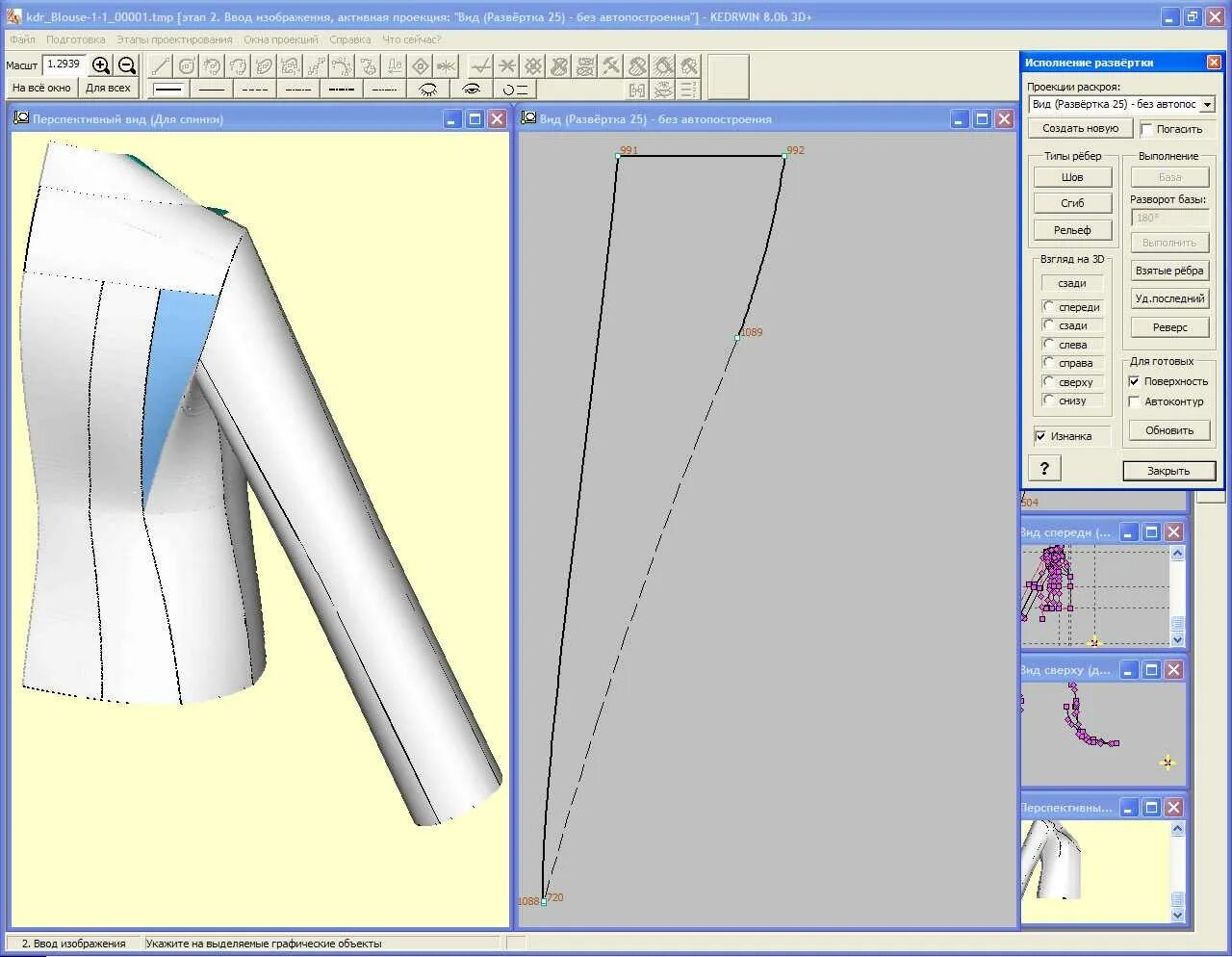The width and height of the screenshot is (1232, 957).
Task: Open the Справка menu
Action: (349, 39)
